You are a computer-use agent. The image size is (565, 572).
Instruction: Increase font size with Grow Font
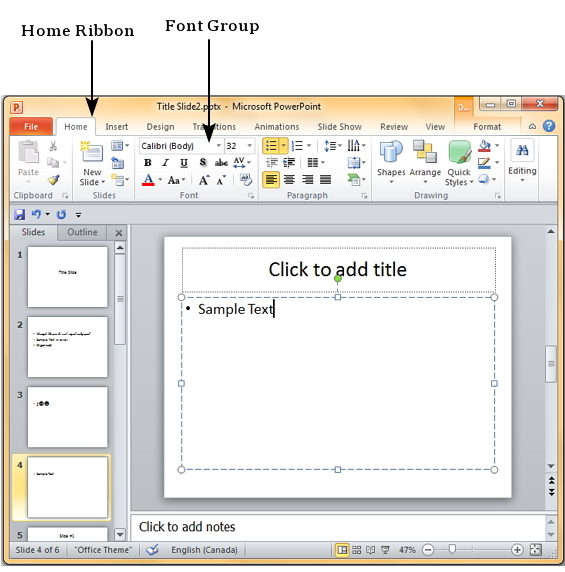(204, 180)
